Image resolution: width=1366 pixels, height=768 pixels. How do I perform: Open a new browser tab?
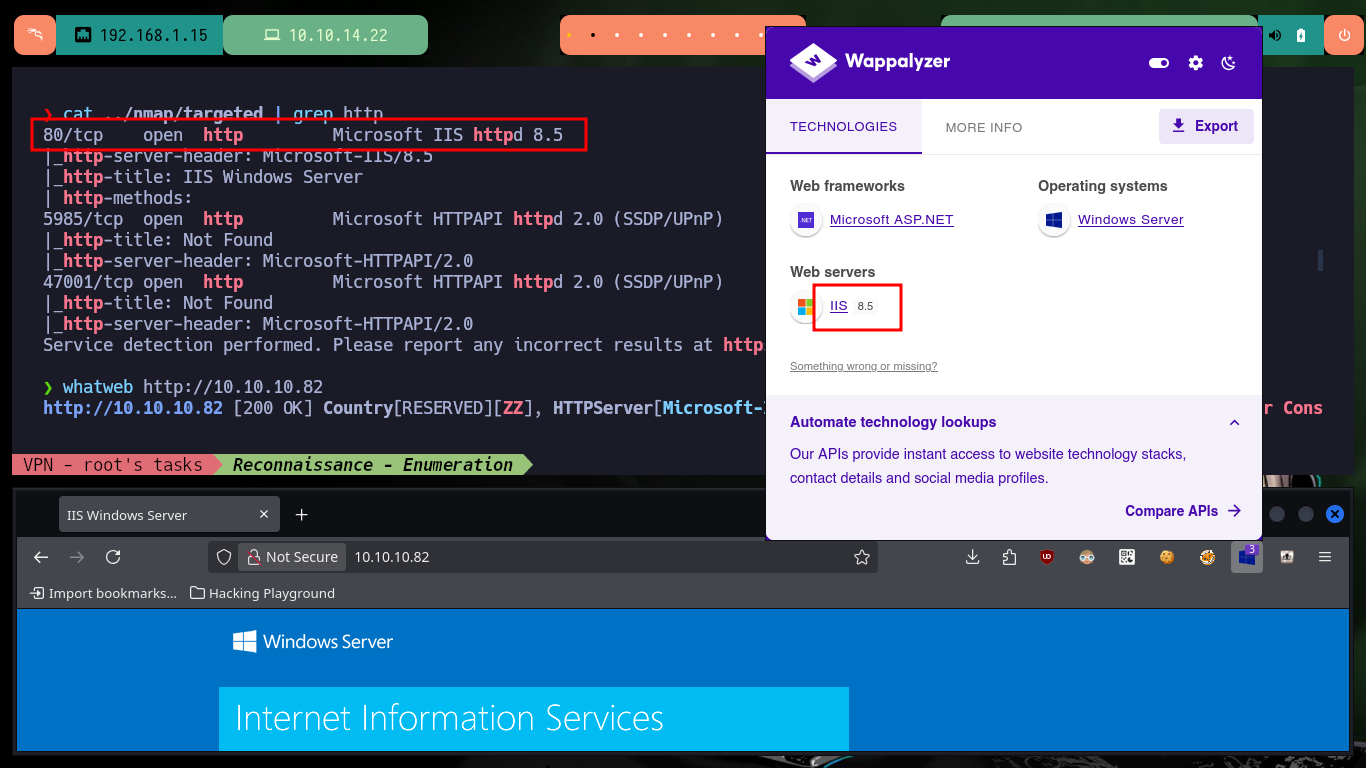(302, 515)
